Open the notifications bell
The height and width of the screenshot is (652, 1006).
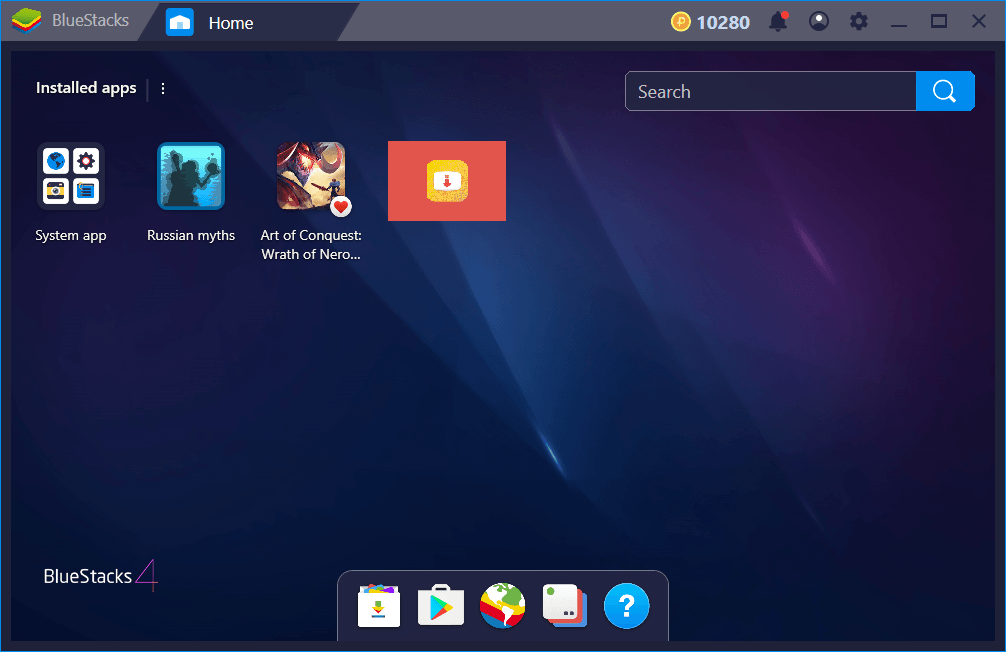[x=778, y=22]
